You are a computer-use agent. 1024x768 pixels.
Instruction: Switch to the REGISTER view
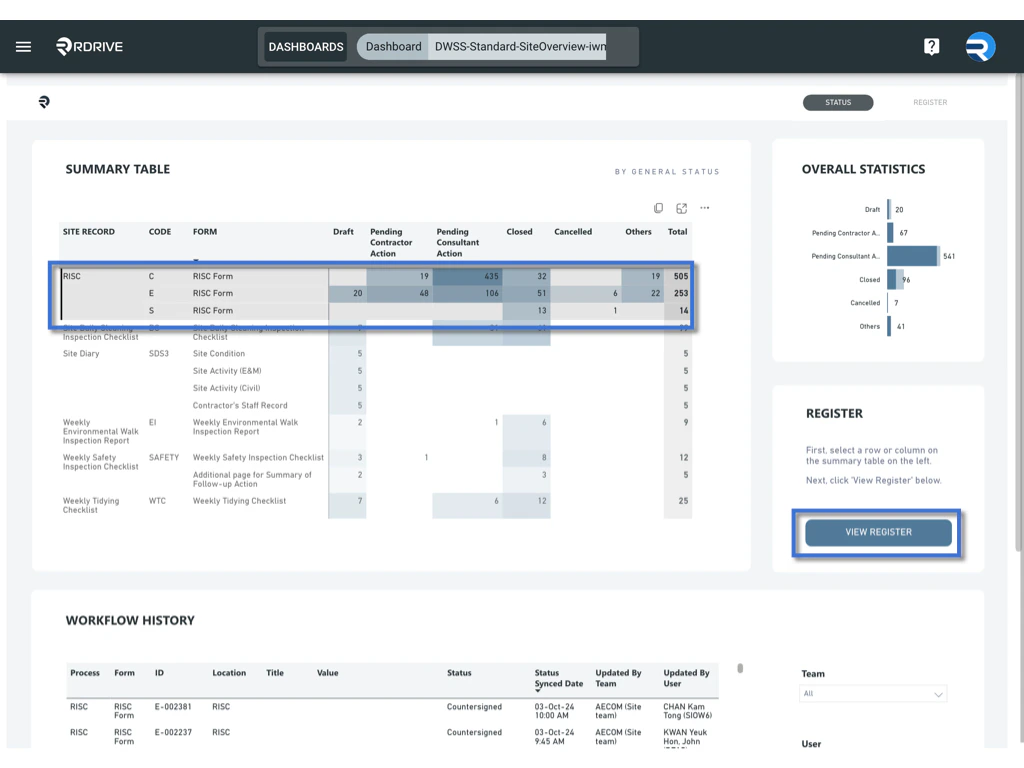pos(929,102)
